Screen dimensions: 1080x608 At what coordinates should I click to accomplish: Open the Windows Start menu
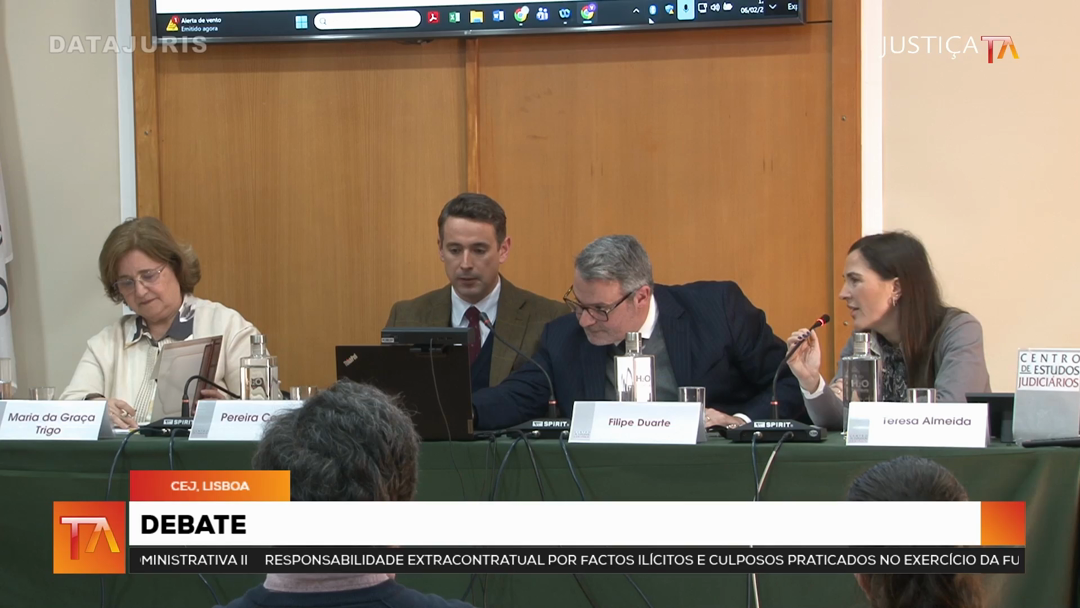tap(301, 20)
